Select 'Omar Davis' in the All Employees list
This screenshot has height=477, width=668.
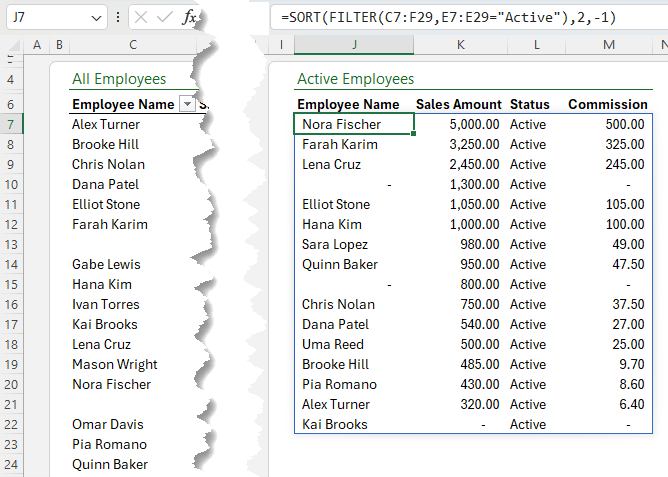pyautogui.click(x=133, y=425)
